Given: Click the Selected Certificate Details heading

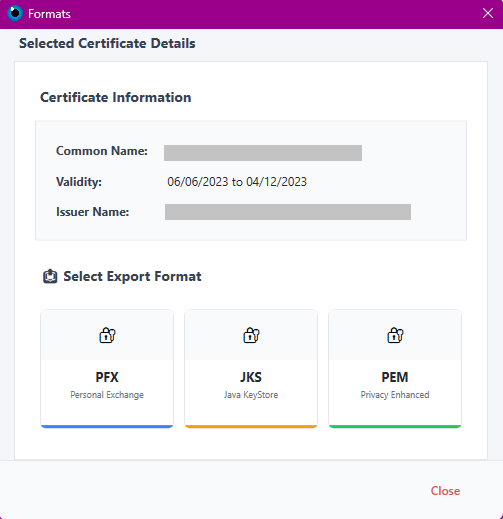Looking at the screenshot, I should pos(107,43).
